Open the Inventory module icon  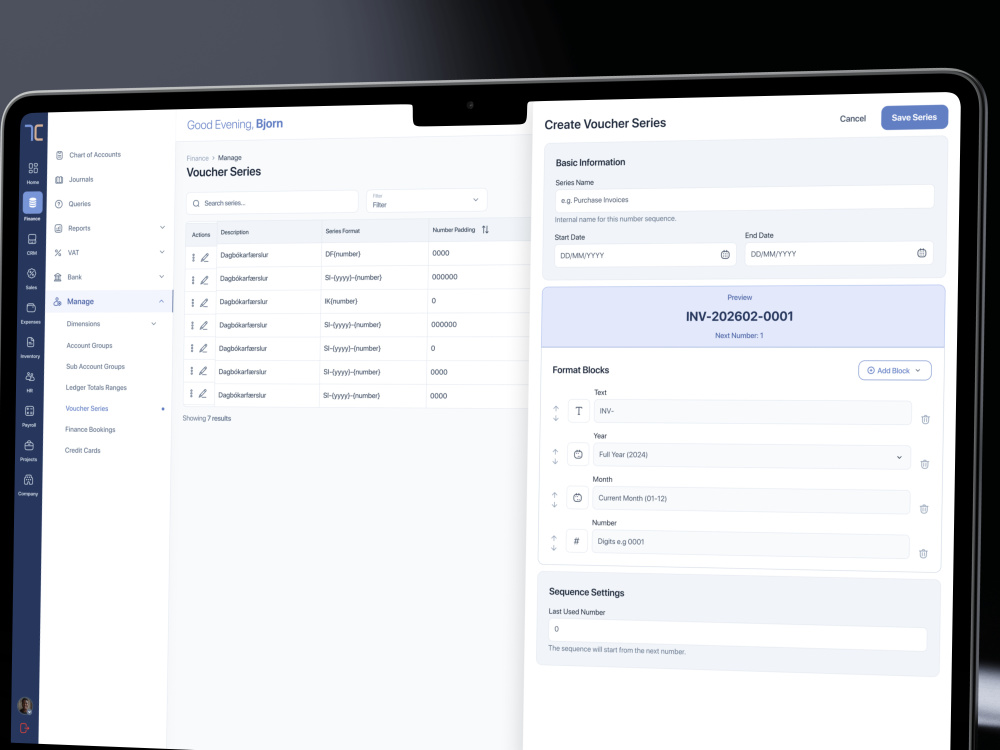[30, 346]
